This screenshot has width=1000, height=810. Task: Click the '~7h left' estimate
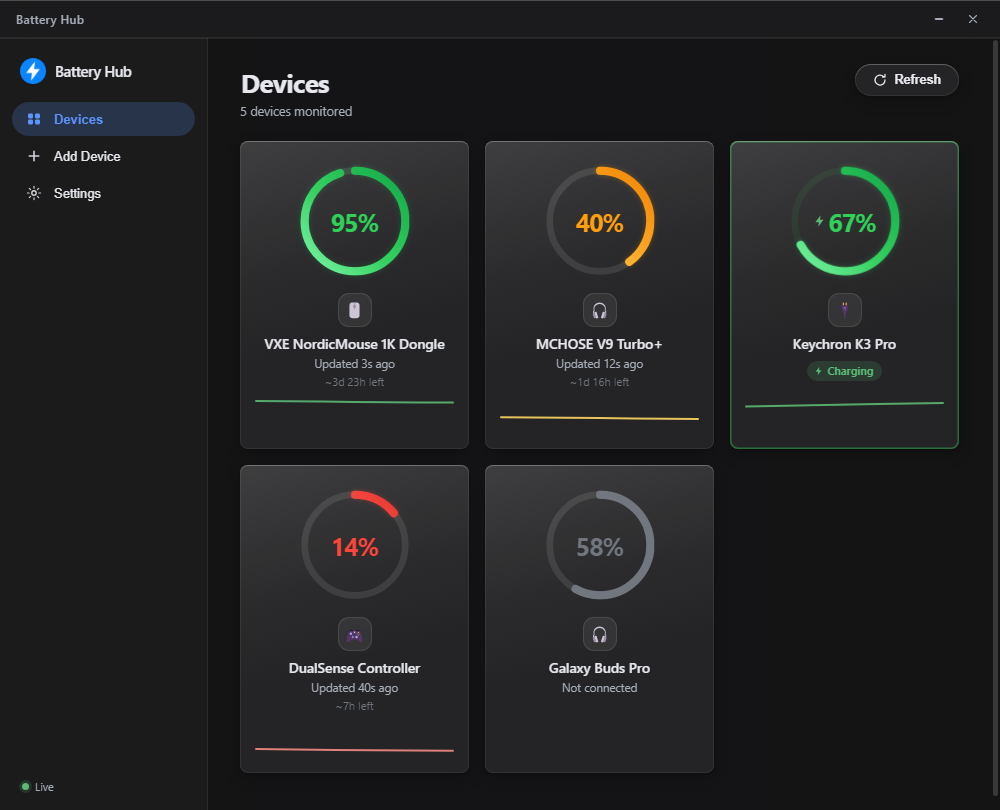pos(355,707)
